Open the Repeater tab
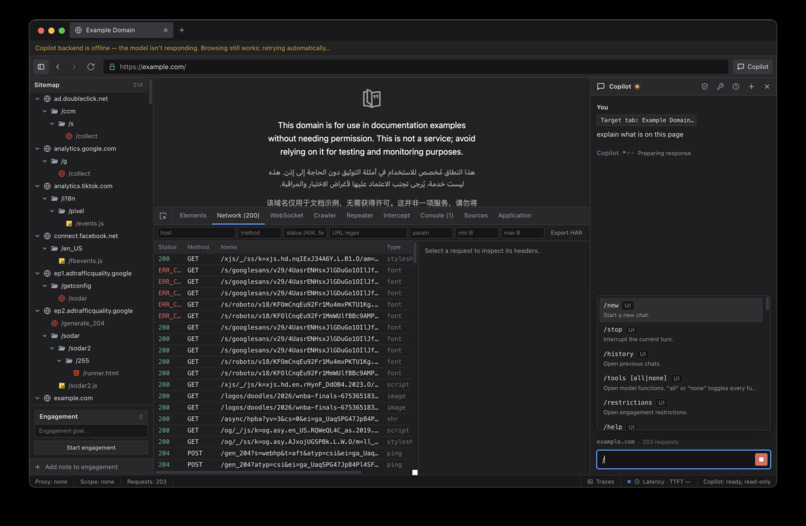 click(x=359, y=215)
